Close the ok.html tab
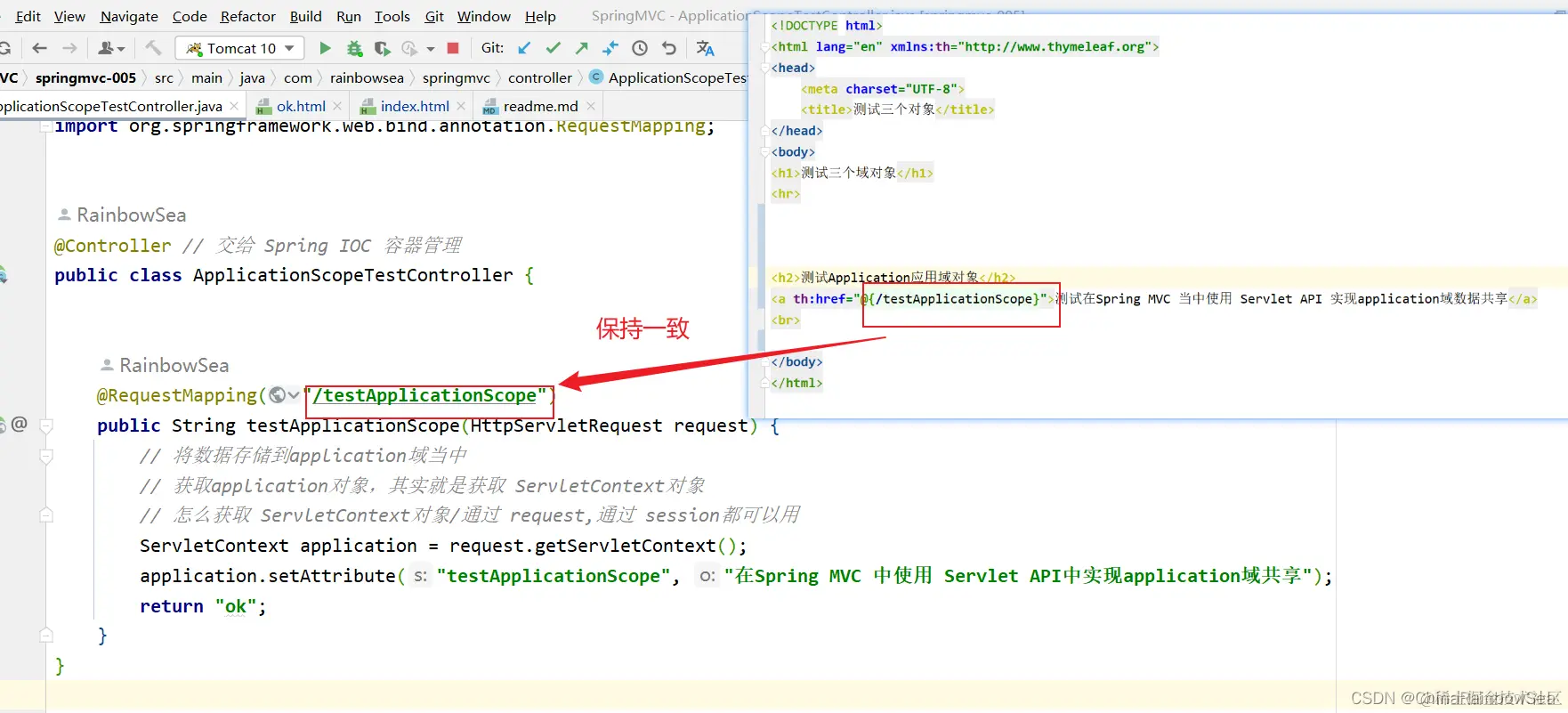This screenshot has width=1568, height=713. click(x=337, y=106)
